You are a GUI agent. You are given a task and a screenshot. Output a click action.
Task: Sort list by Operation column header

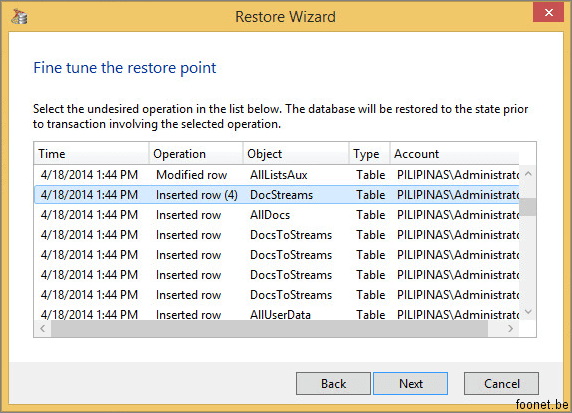point(196,154)
